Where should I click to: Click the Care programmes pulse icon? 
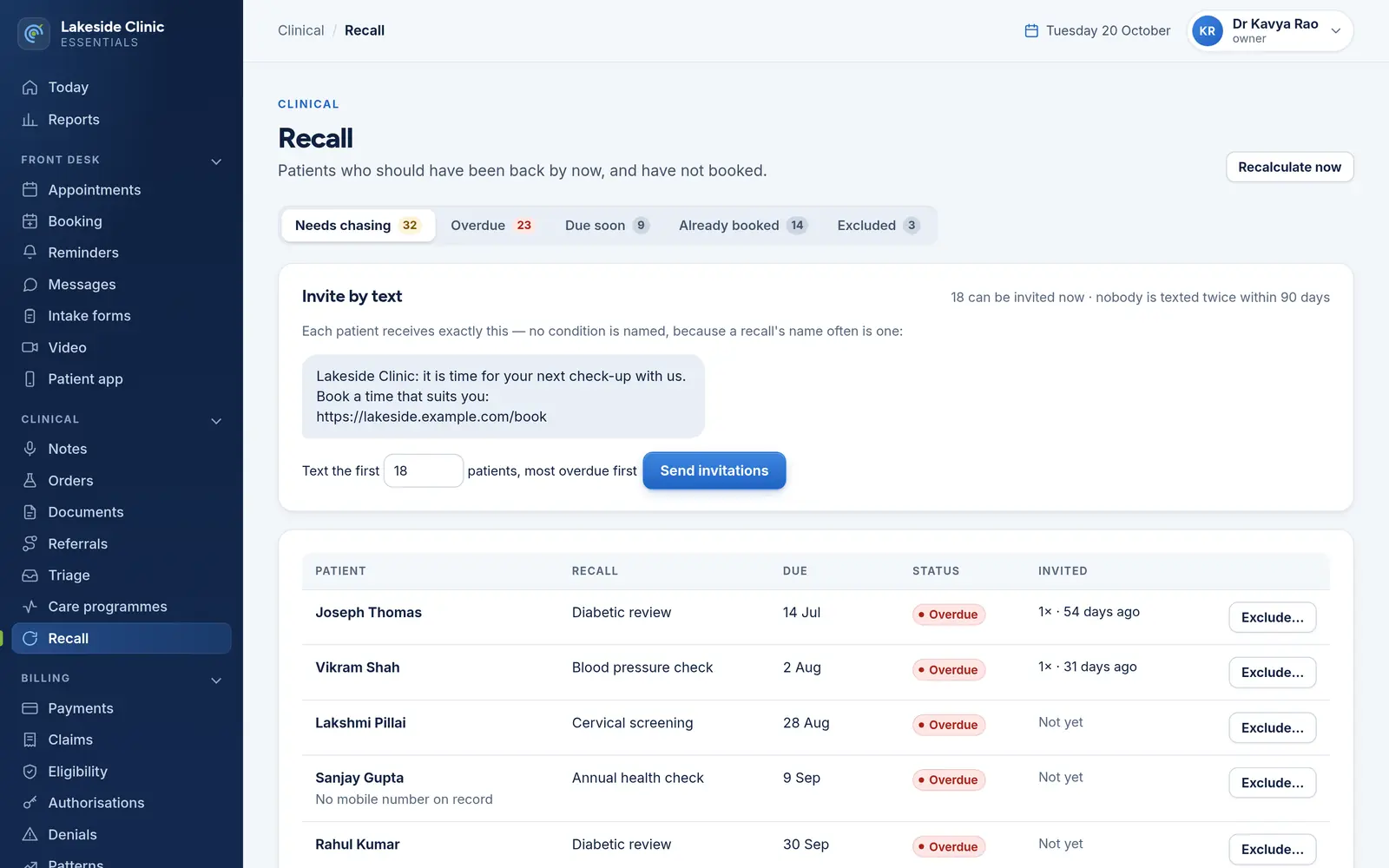click(30, 607)
